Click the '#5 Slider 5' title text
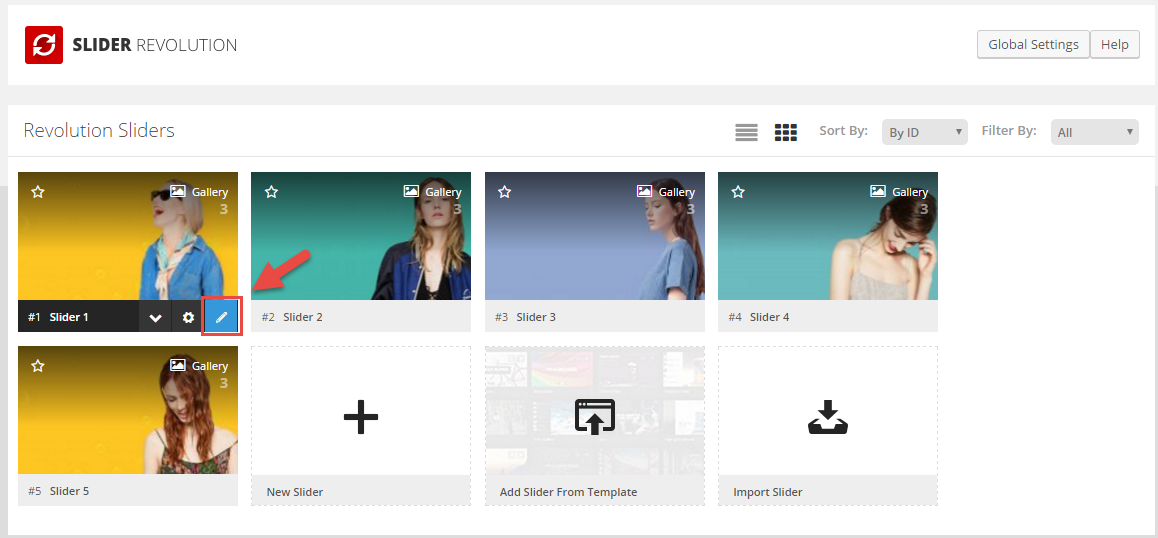This screenshot has height=538, width=1158. (58, 491)
